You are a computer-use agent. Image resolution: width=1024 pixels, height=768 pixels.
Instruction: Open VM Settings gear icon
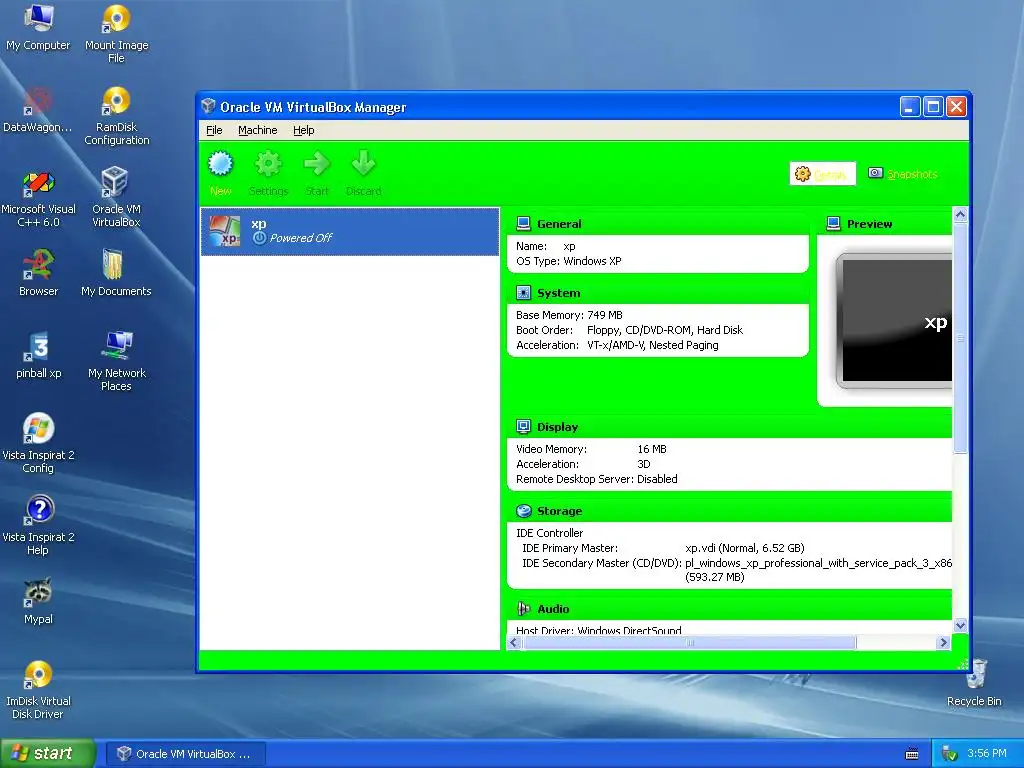pyautogui.click(x=268, y=165)
